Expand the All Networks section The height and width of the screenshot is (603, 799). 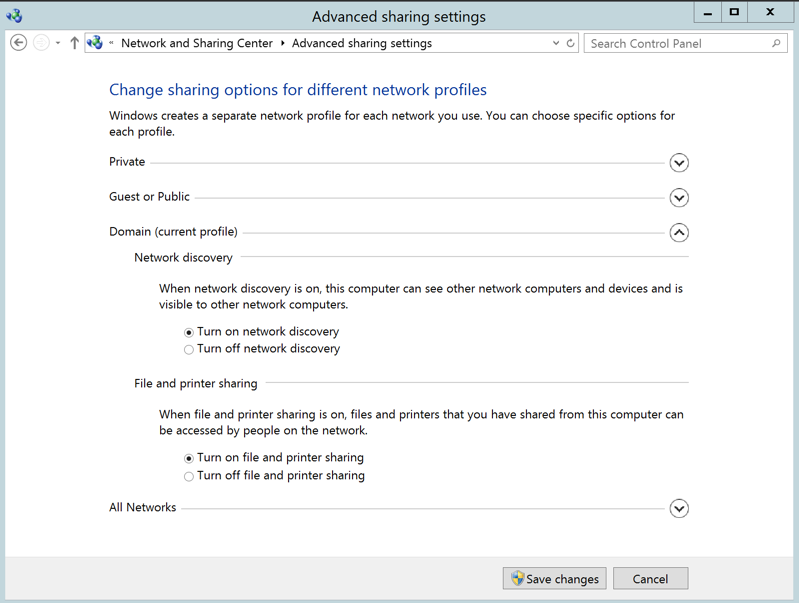coord(679,508)
